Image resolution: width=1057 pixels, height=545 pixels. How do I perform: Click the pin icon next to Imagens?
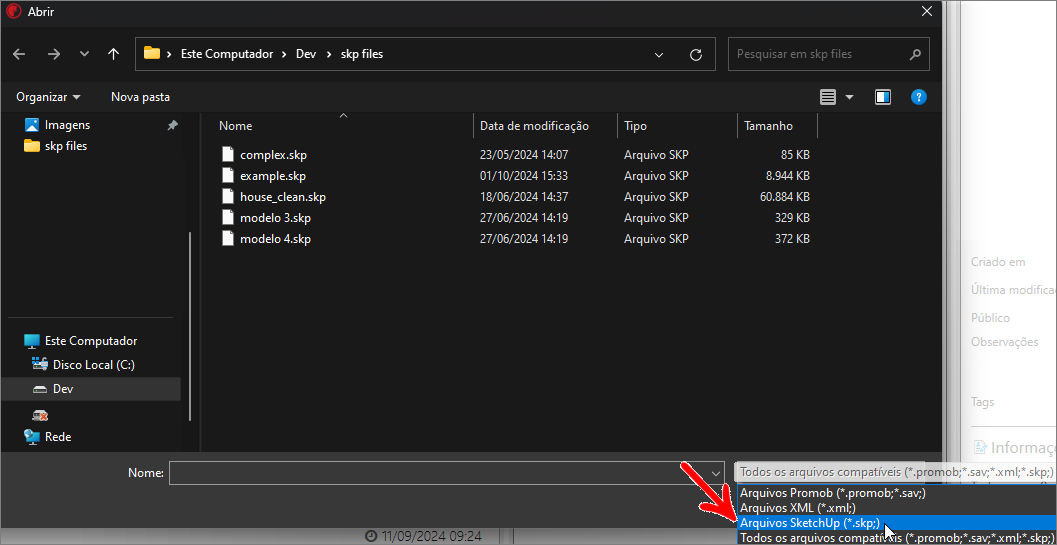[x=173, y=125]
